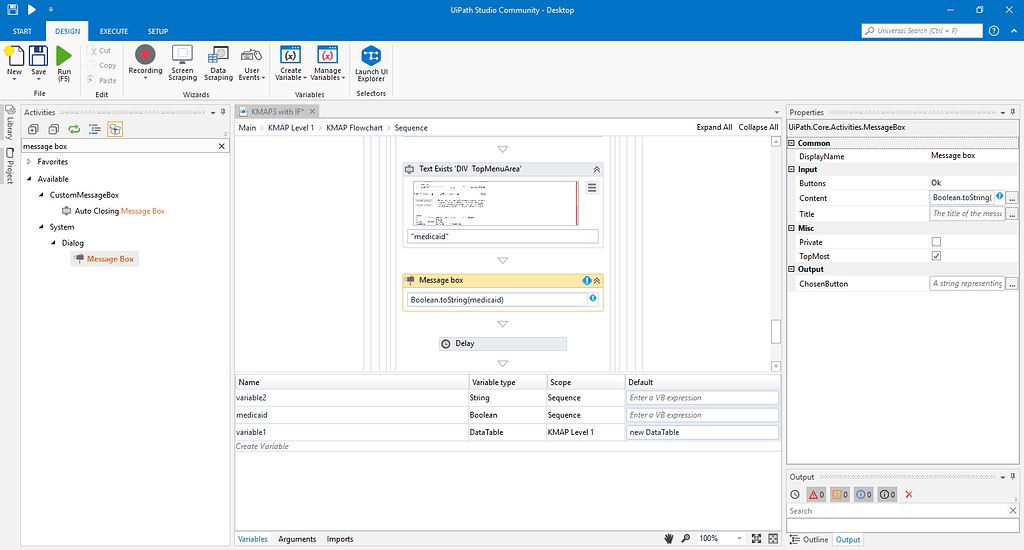Collapse the Available tree node
The height and width of the screenshot is (550, 1024).
click(29, 179)
